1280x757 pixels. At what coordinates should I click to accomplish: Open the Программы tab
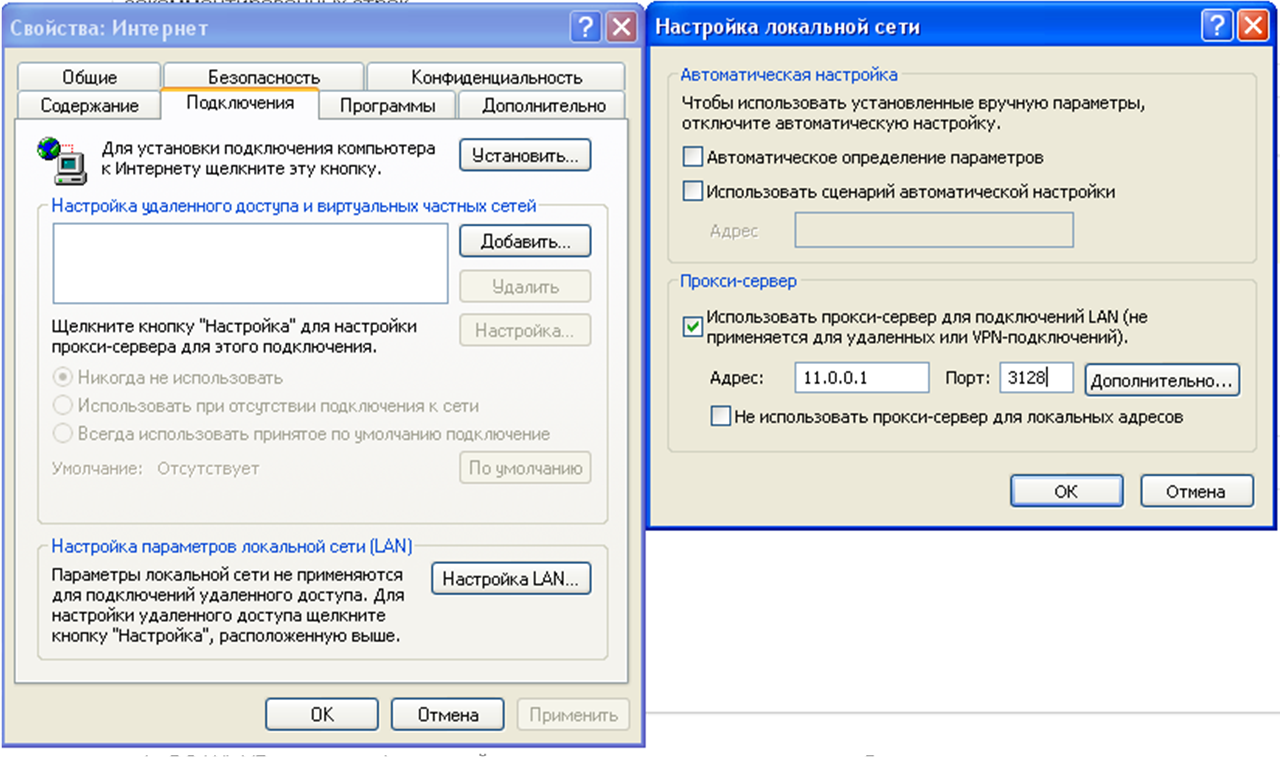point(387,105)
